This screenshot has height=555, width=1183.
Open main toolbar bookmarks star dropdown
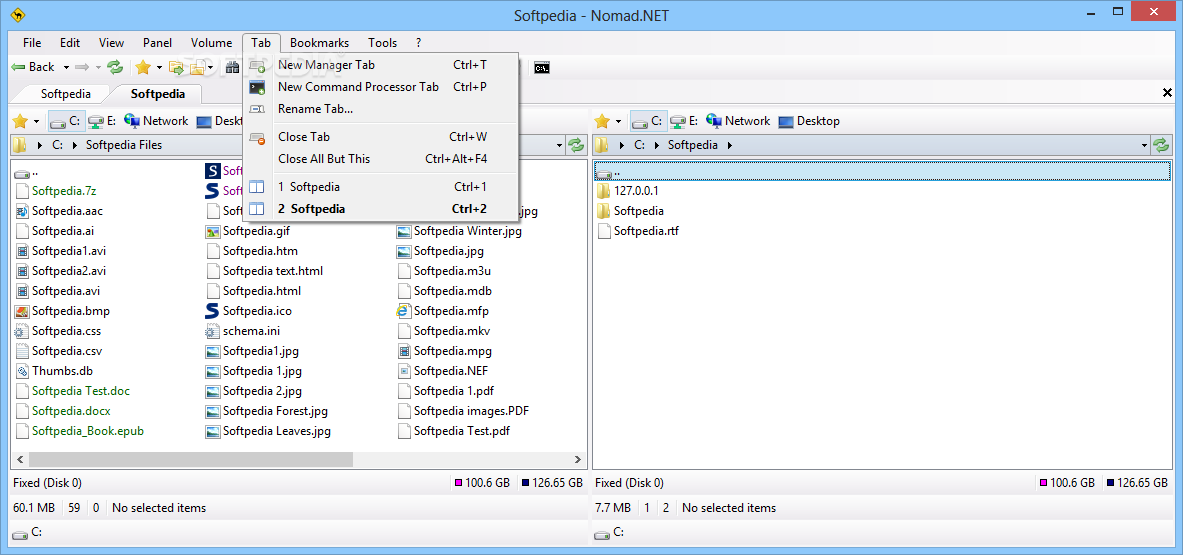click(x=159, y=68)
